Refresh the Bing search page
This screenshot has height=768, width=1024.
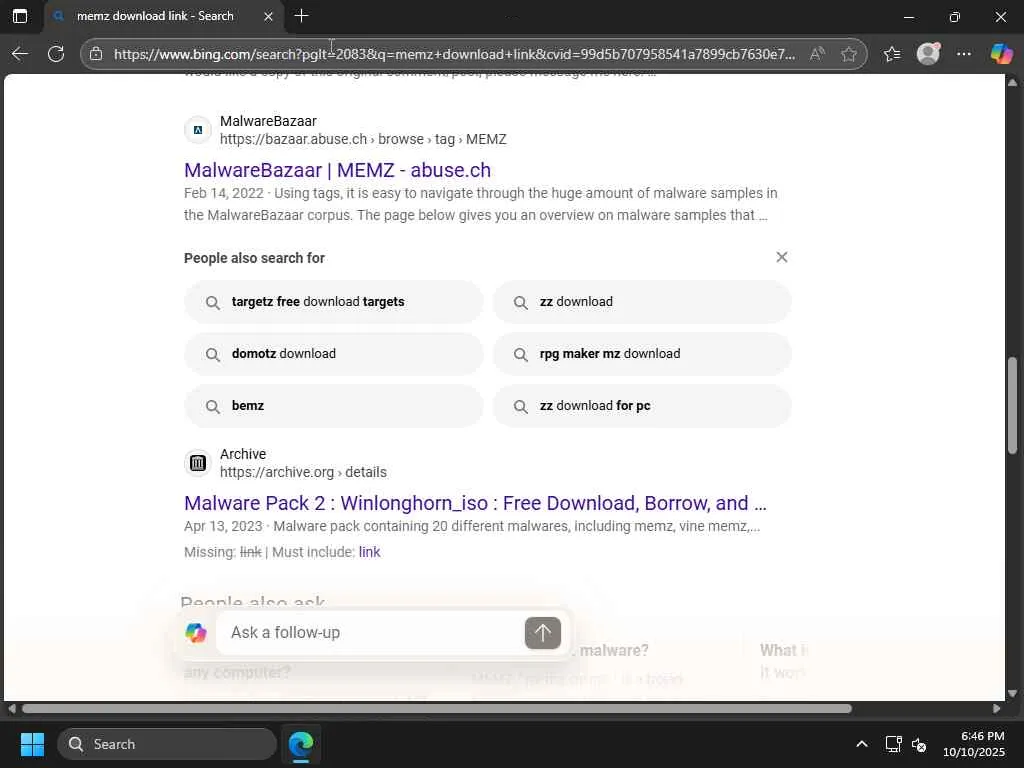(56, 54)
